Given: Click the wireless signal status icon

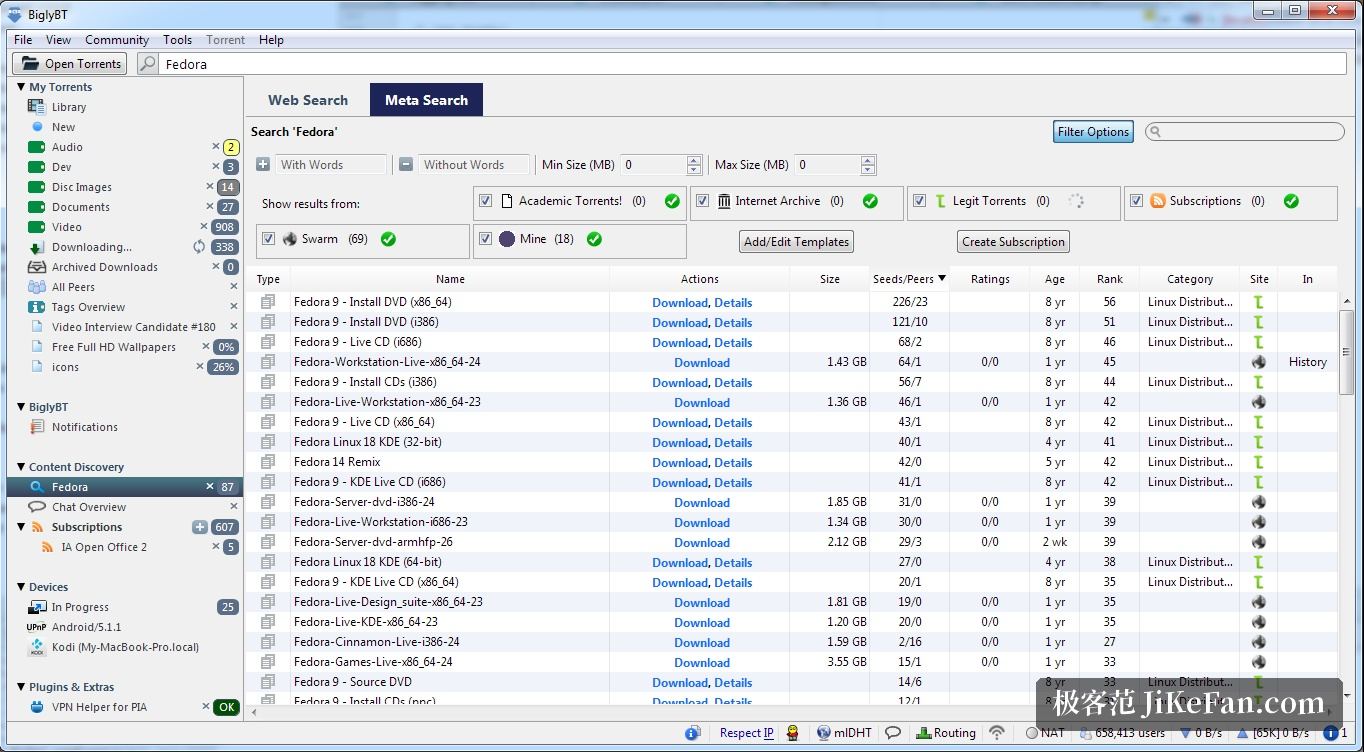Looking at the screenshot, I should click(x=996, y=733).
